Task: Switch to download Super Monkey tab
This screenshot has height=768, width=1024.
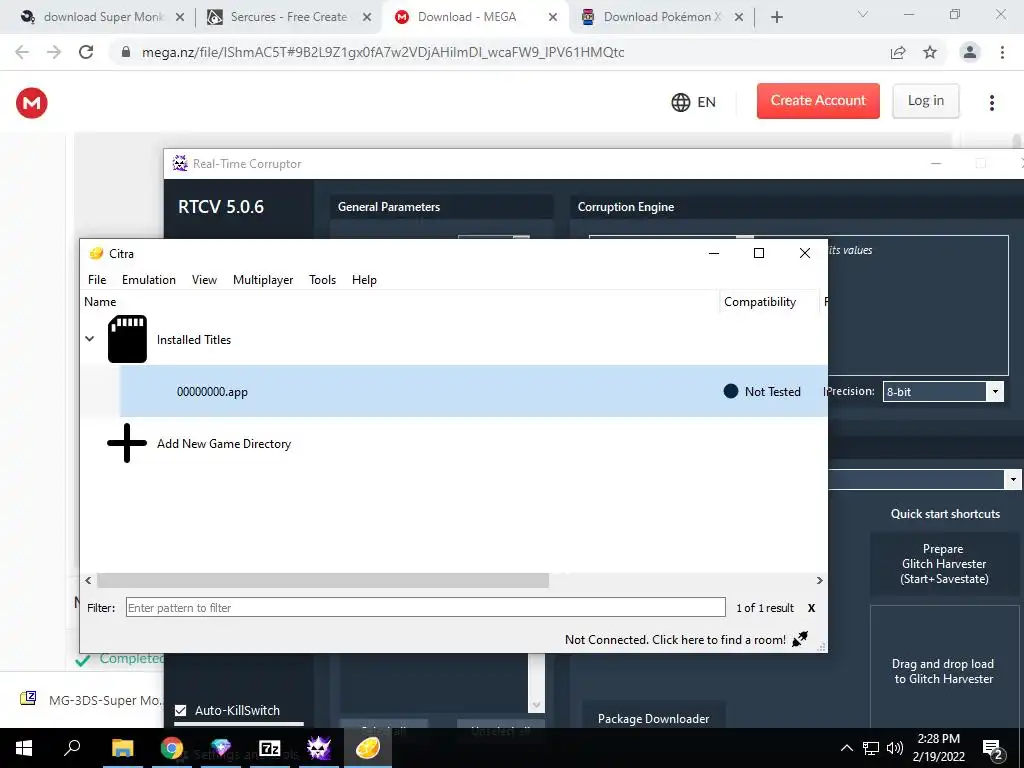Action: coord(101,17)
